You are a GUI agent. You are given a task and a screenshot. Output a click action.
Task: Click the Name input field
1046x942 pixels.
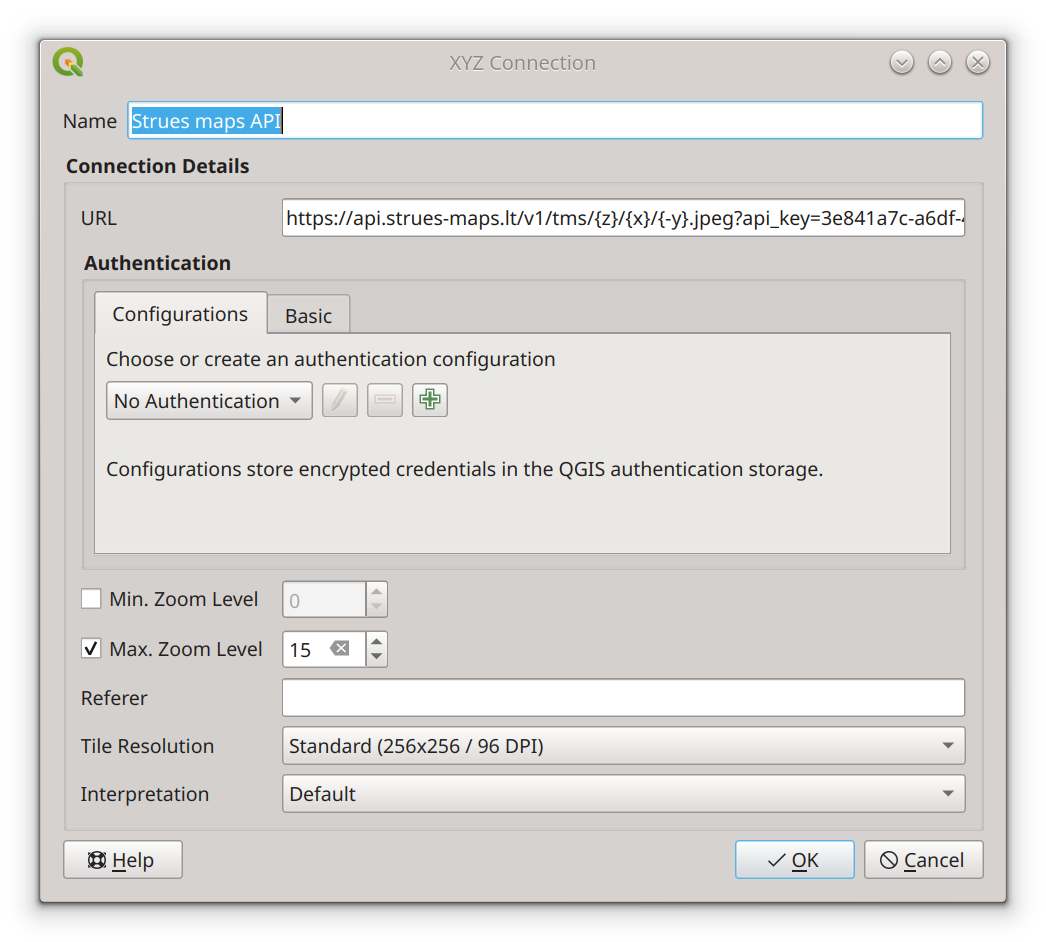point(555,121)
